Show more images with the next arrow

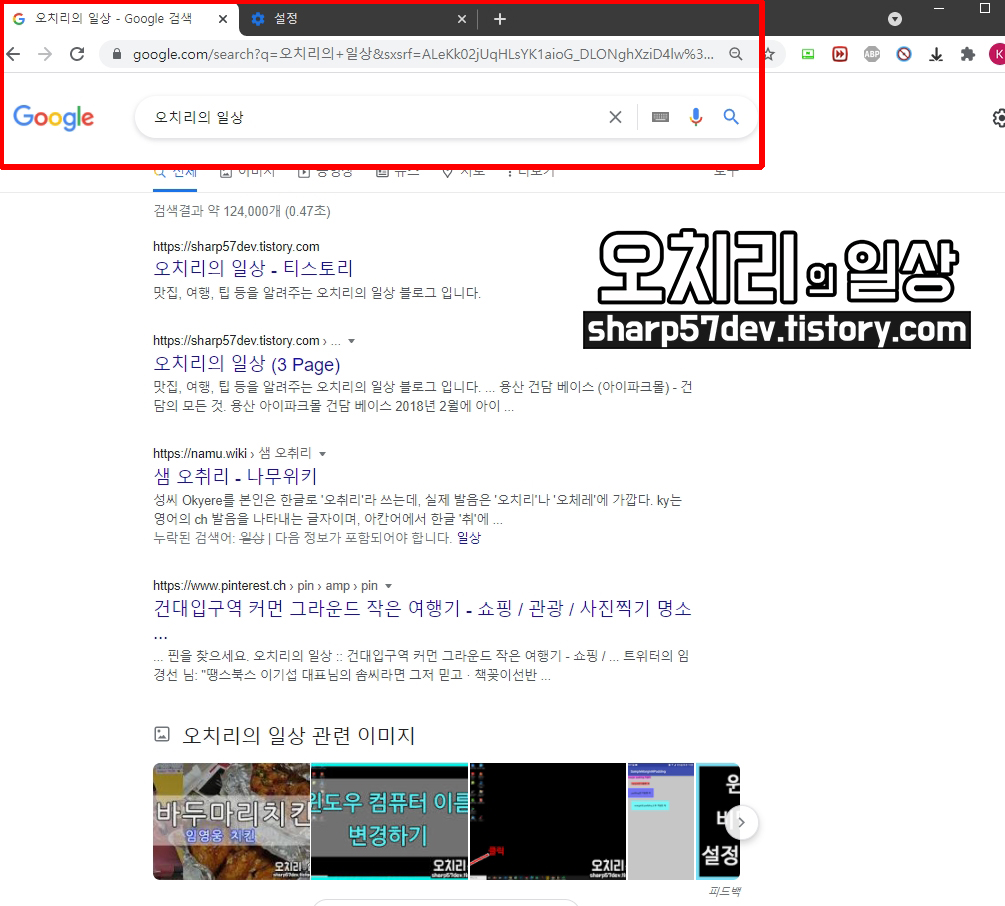741,822
